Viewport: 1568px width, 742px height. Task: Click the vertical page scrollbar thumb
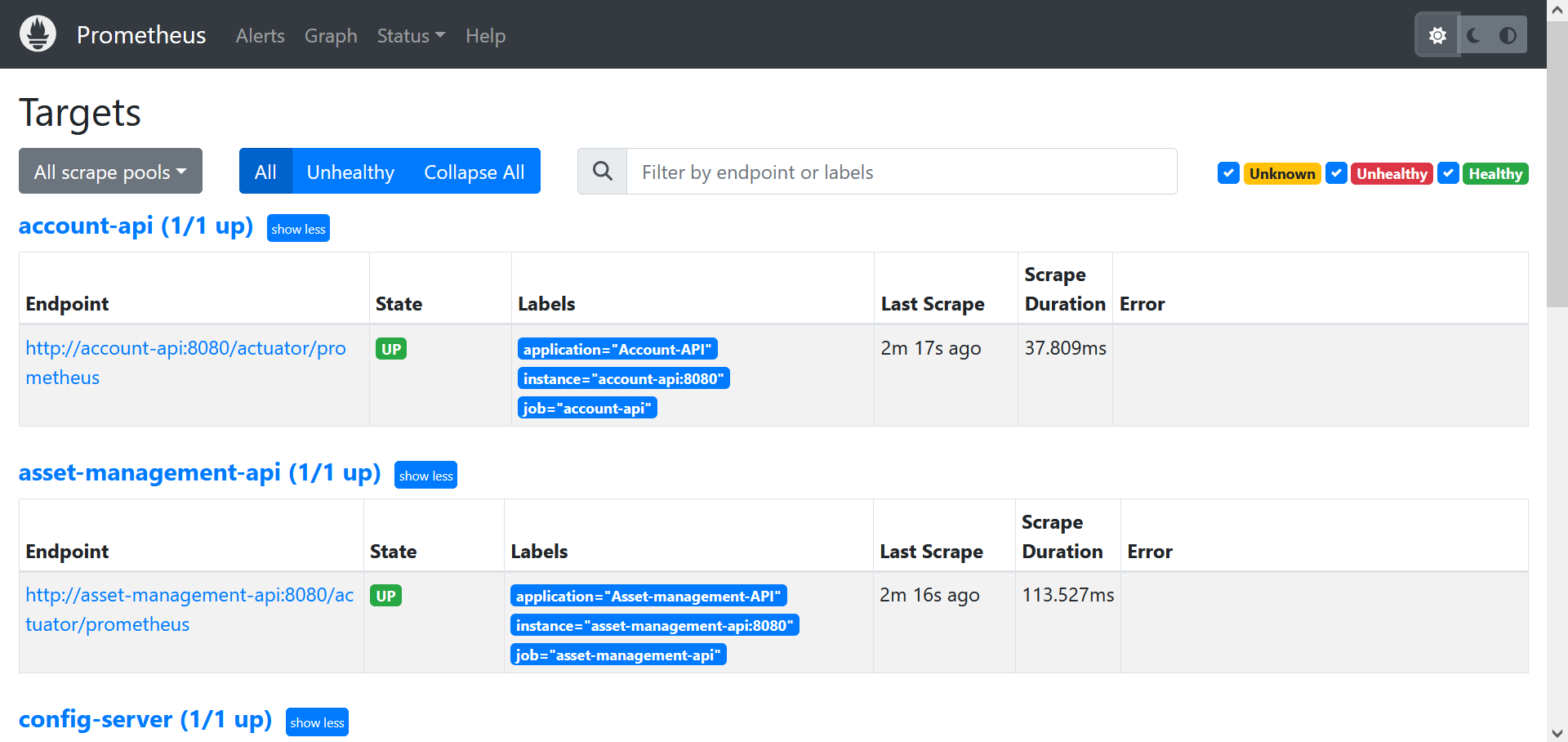coord(1557,163)
